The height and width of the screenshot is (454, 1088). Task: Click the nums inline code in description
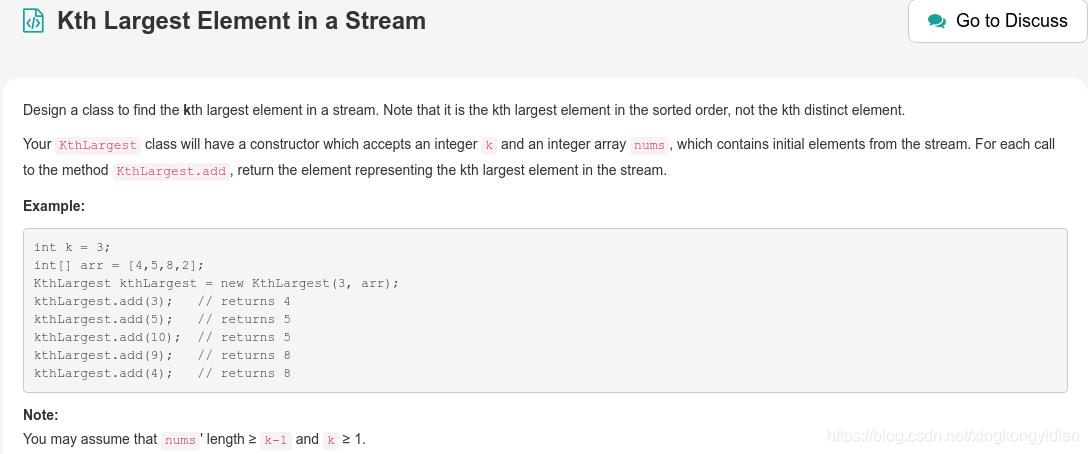(x=649, y=145)
